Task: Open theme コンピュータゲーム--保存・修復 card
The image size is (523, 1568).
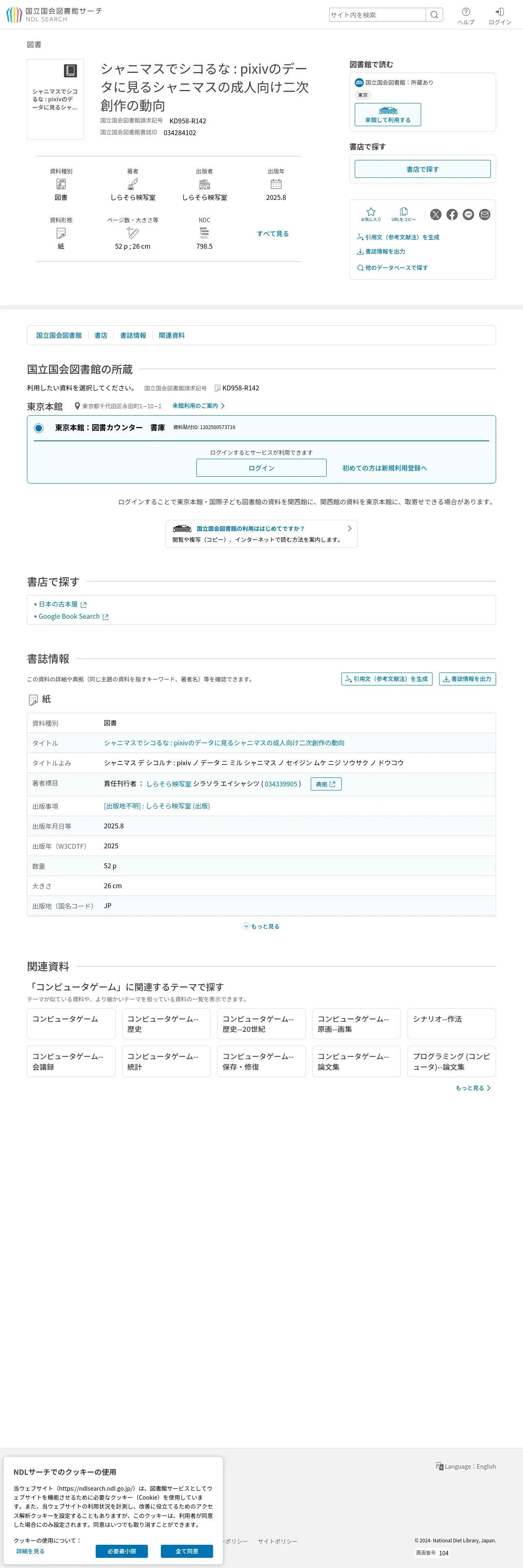Action: (x=261, y=1062)
